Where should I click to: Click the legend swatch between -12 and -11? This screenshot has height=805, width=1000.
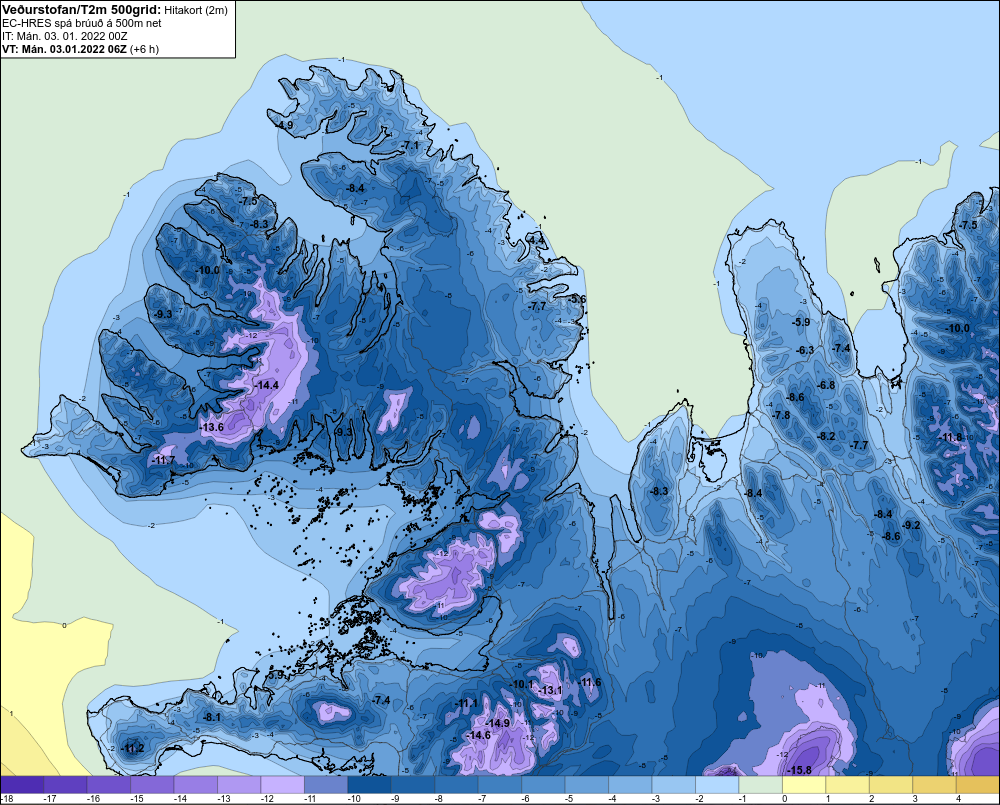point(283,785)
